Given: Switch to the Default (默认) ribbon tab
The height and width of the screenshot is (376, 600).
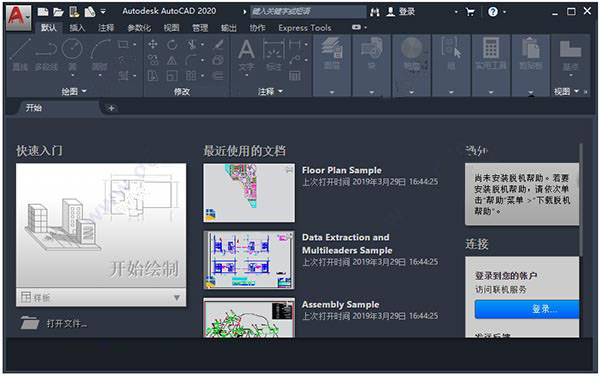Looking at the screenshot, I should (49, 28).
